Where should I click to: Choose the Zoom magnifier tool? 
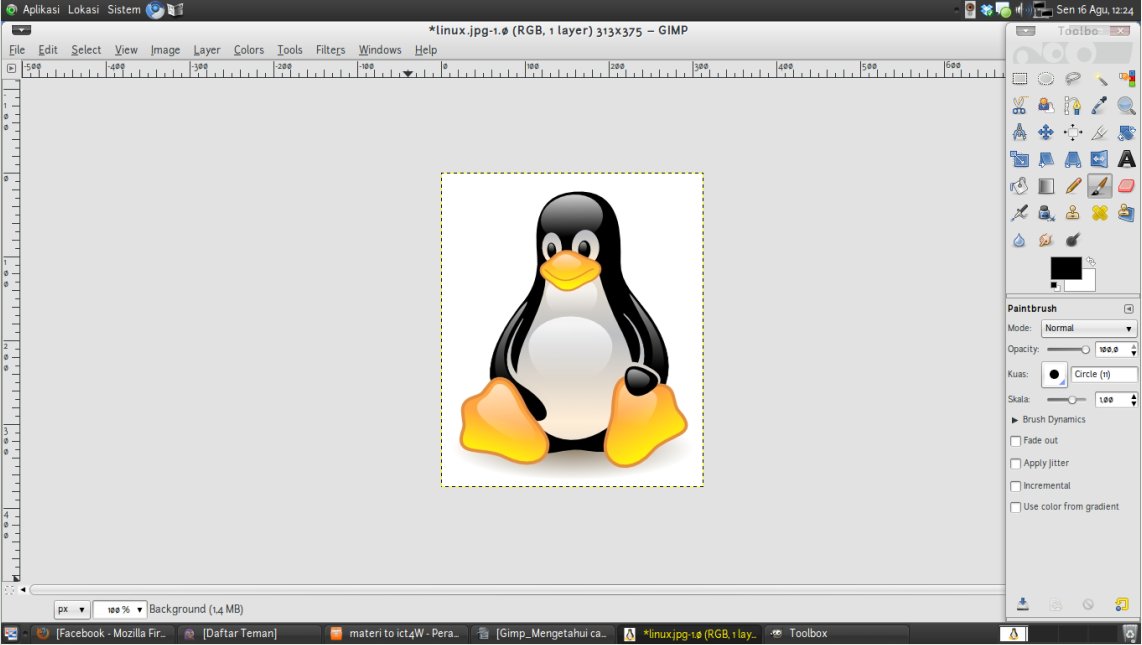click(x=1126, y=105)
